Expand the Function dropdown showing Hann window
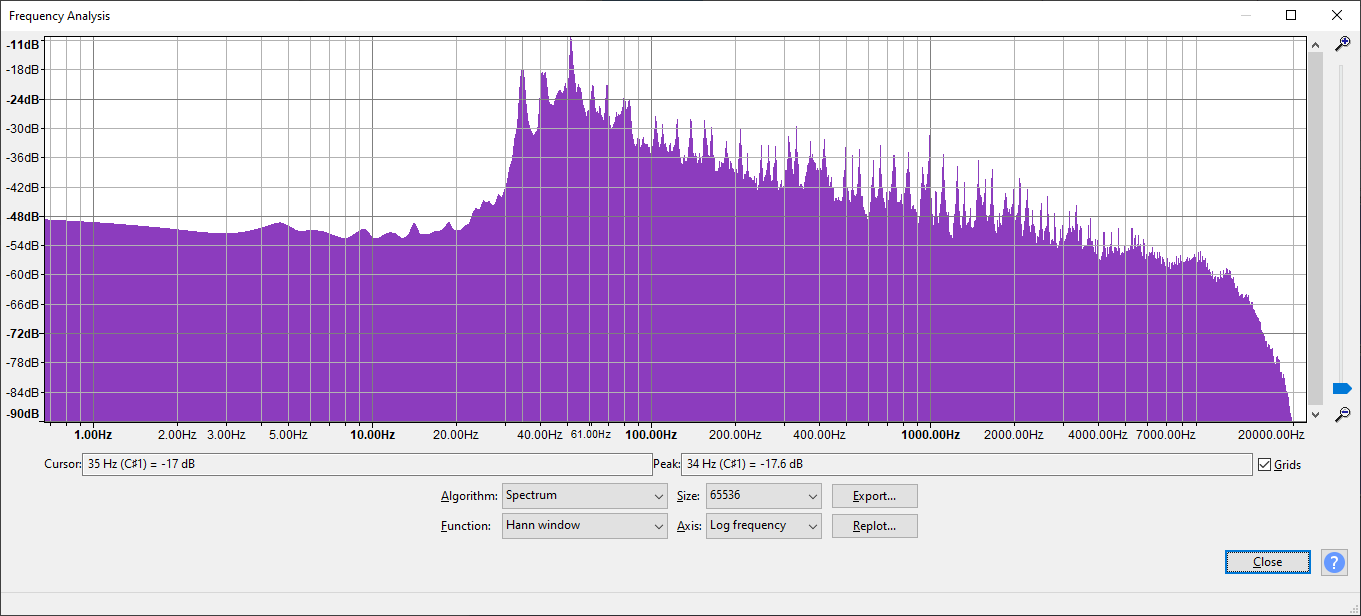This screenshot has width=1361, height=616. click(x=584, y=526)
